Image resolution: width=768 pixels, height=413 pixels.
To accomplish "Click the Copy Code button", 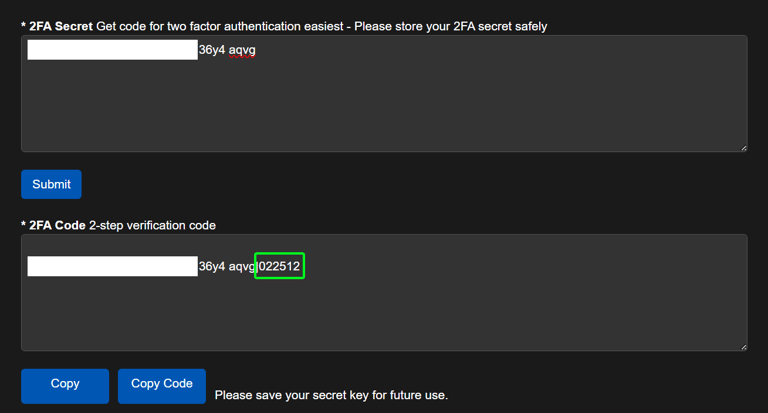I will pyautogui.click(x=162, y=385).
